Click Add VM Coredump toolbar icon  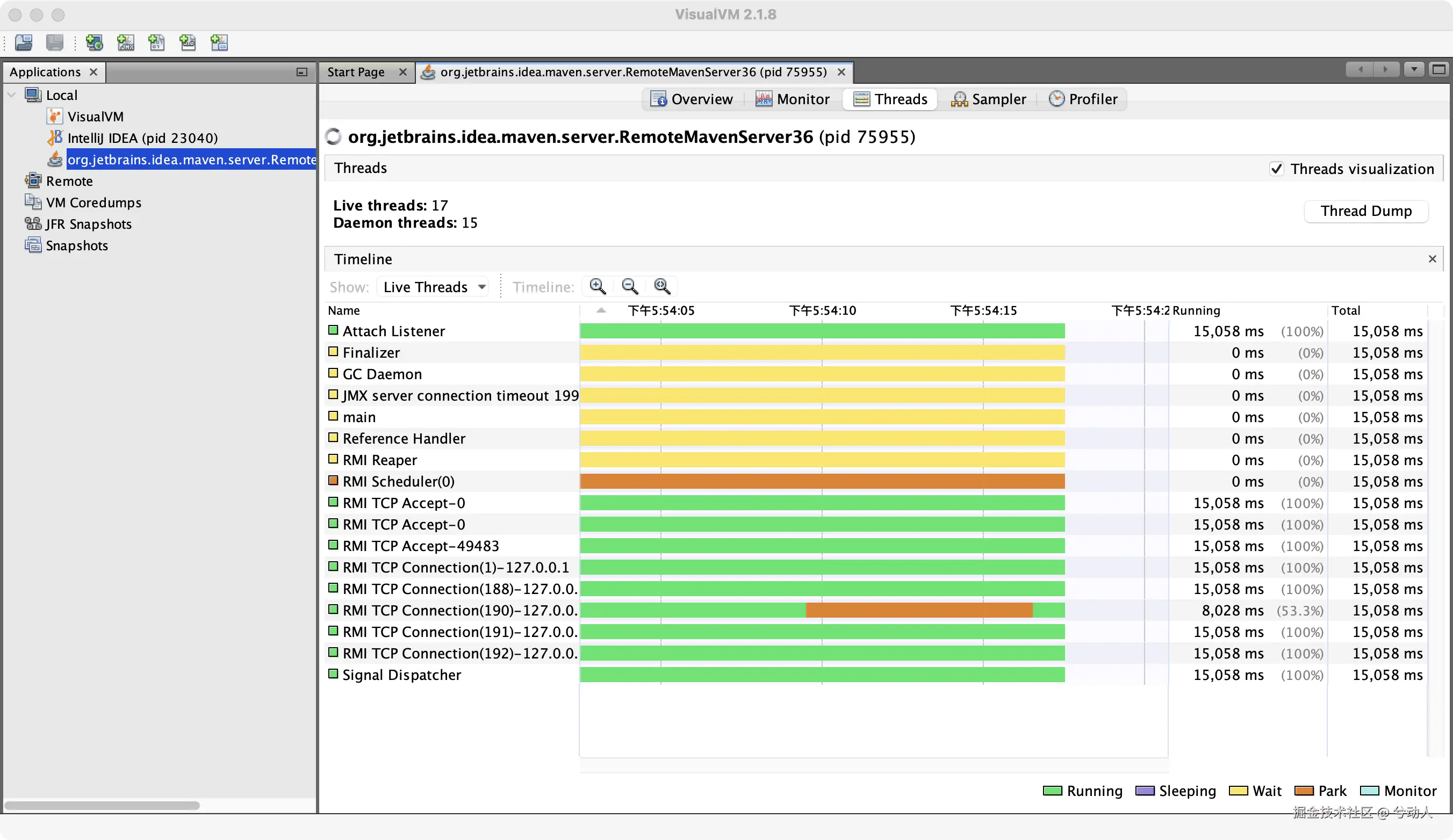click(156, 42)
